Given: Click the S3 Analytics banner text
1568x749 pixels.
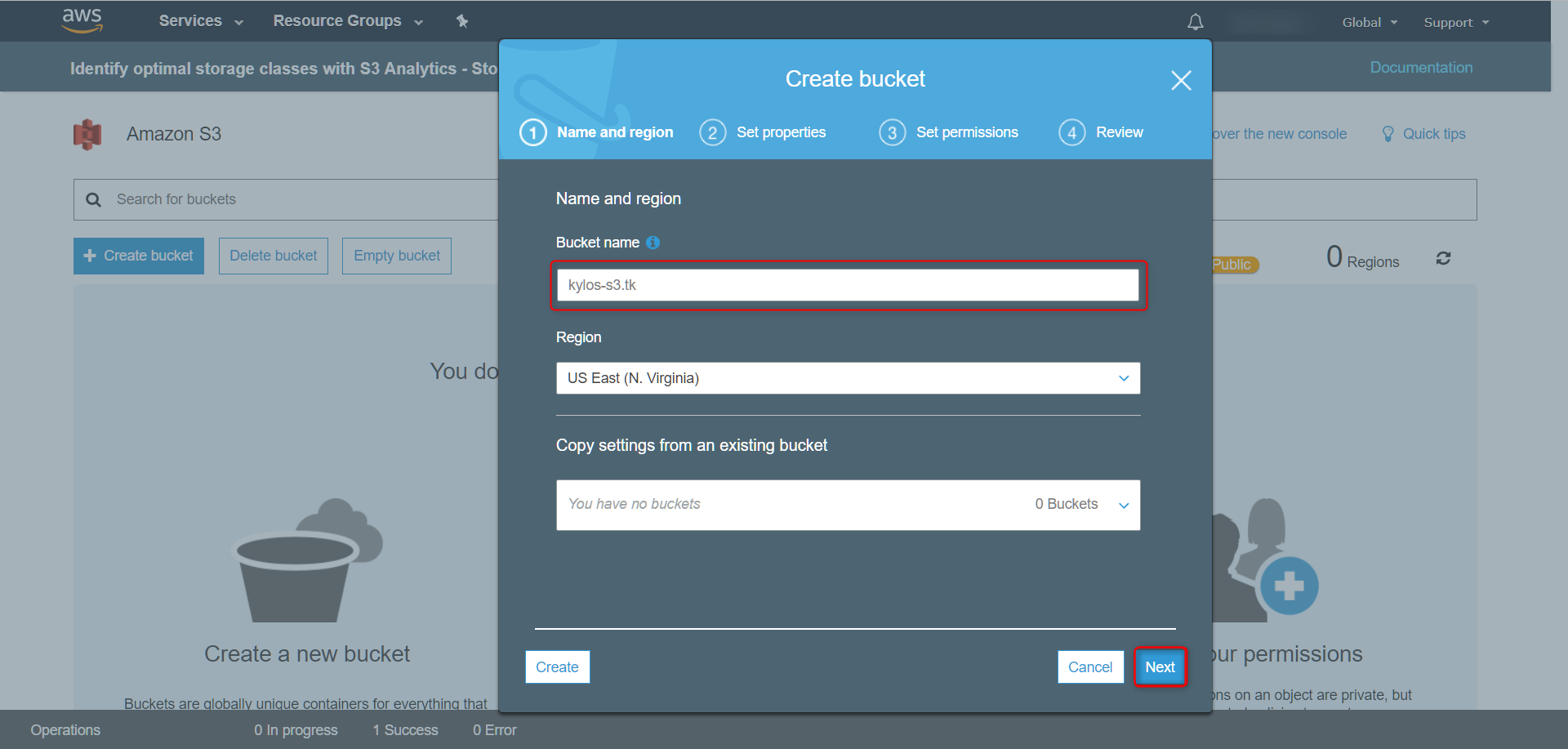Looking at the screenshot, I should (283, 69).
